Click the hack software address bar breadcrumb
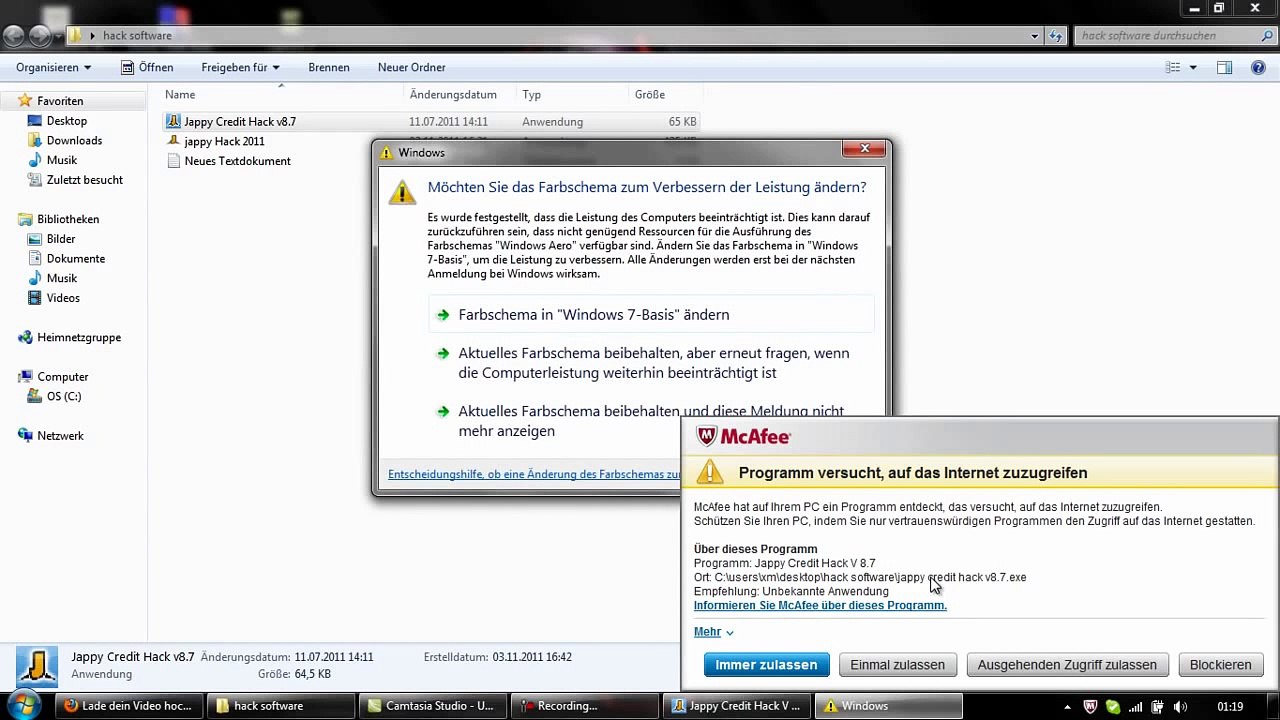This screenshot has height=720, width=1280. coord(137,36)
